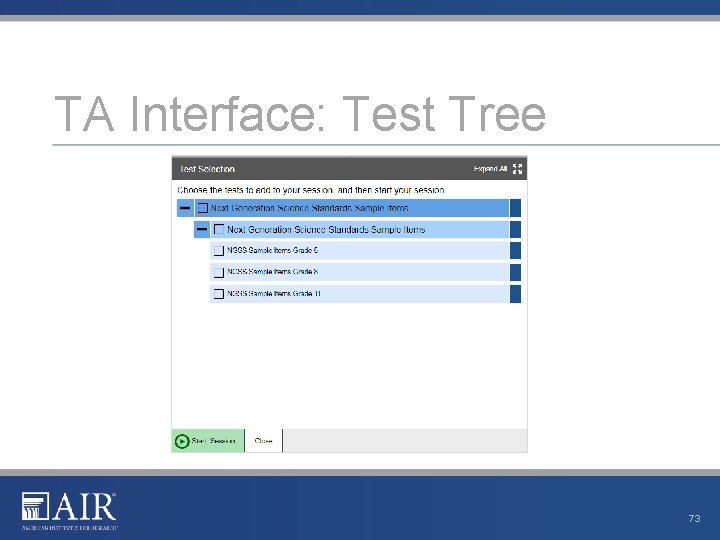Tick the NGSS Sample Items Grade 8 checkbox
The image size is (720, 540).
tap(219, 272)
